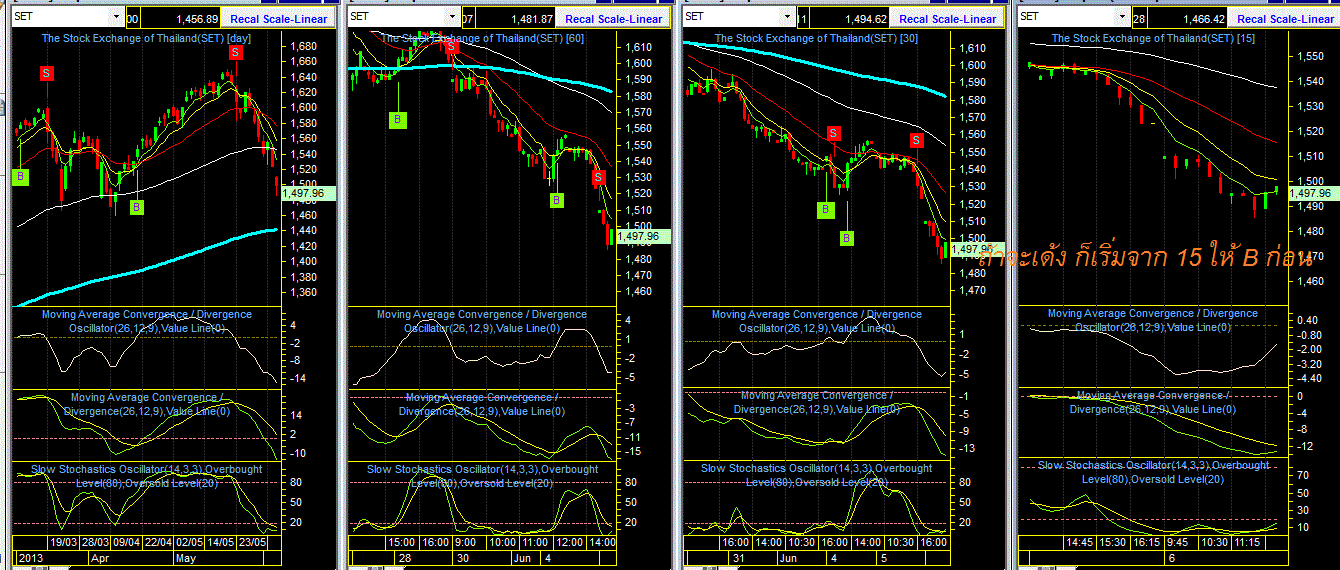Select the S sell marker at the May peak on day chart
Image resolution: width=1340 pixels, height=570 pixels.
tap(234, 52)
